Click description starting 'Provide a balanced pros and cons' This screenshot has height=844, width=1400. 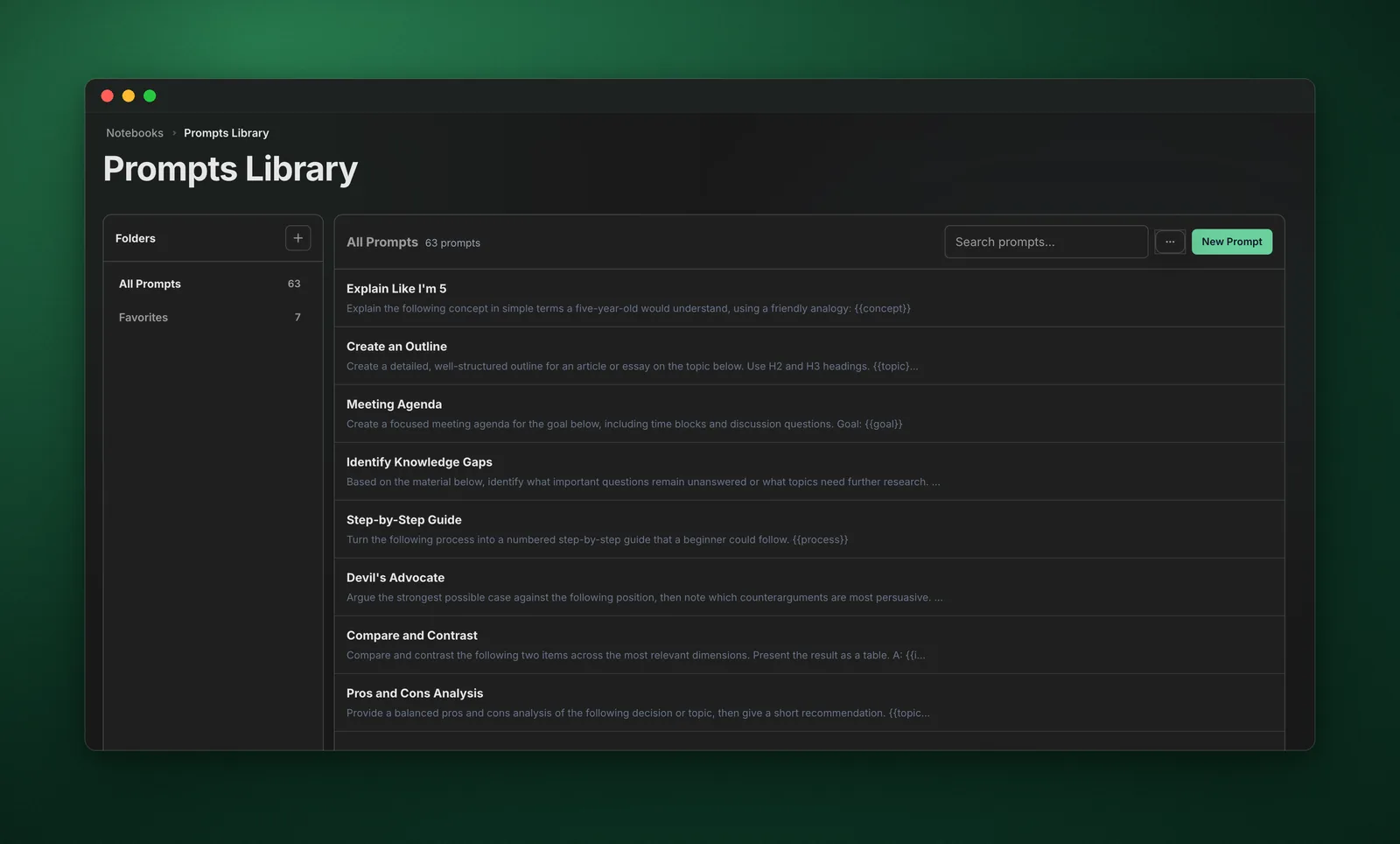coord(638,713)
